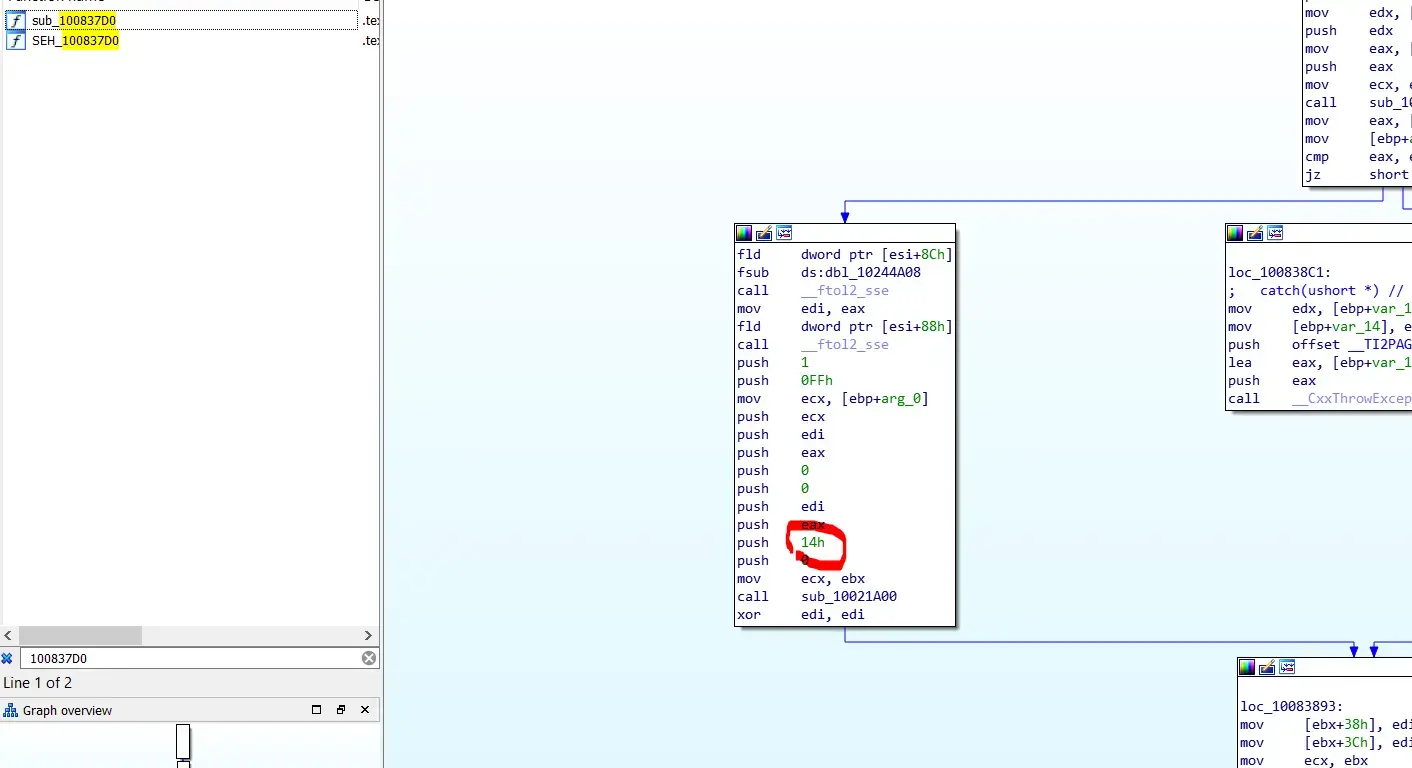
Task: Maximize the Graph overview panel
Action: pyautogui.click(x=317, y=710)
